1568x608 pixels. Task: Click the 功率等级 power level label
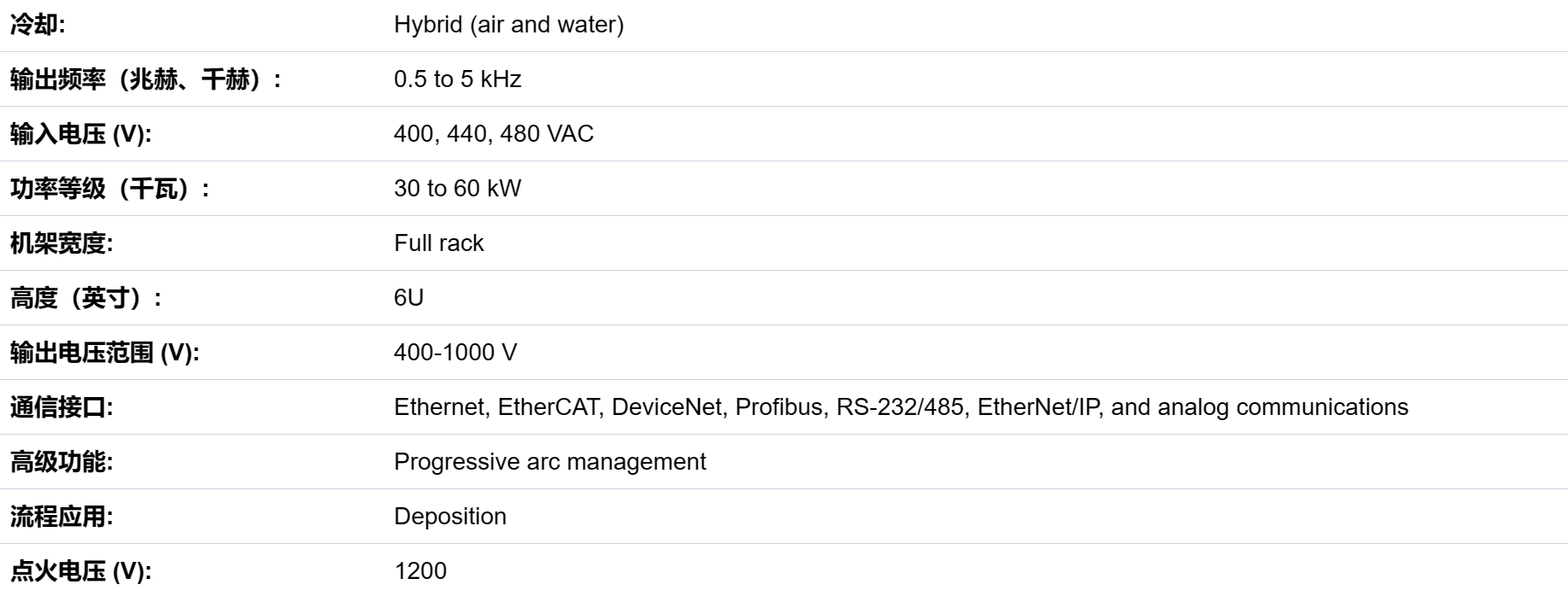pyautogui.click(x=109, y=189)
